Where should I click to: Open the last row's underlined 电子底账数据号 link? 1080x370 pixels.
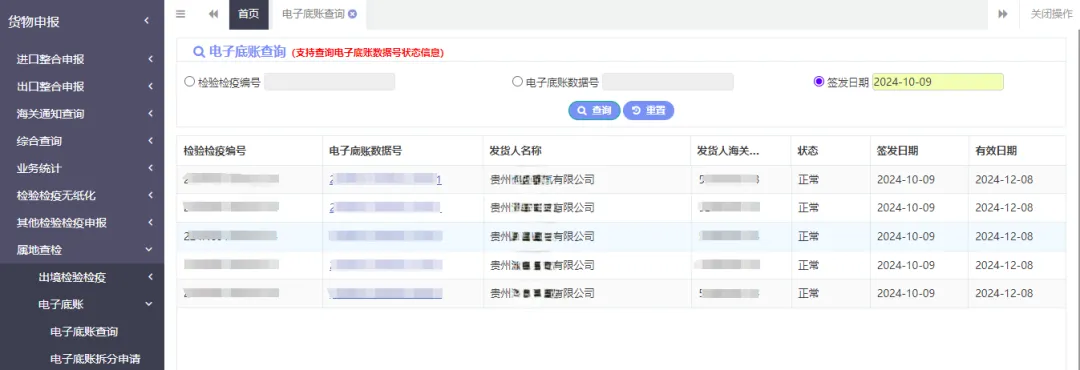click(386, 293)
